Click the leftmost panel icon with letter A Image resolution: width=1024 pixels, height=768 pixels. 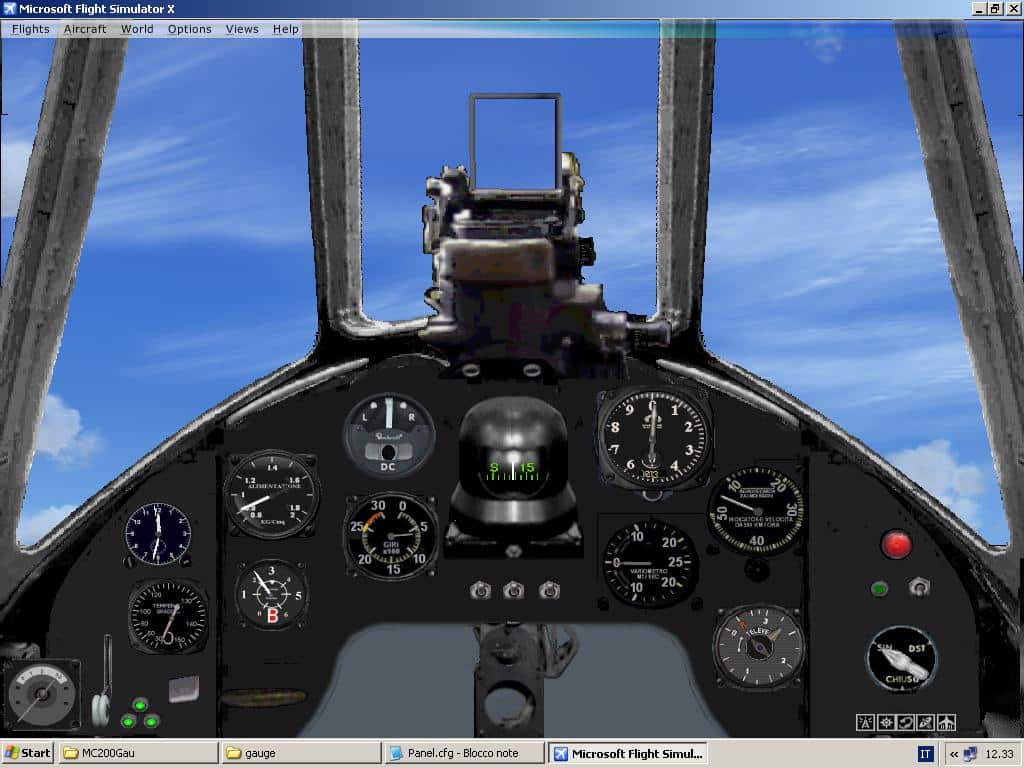865,722
